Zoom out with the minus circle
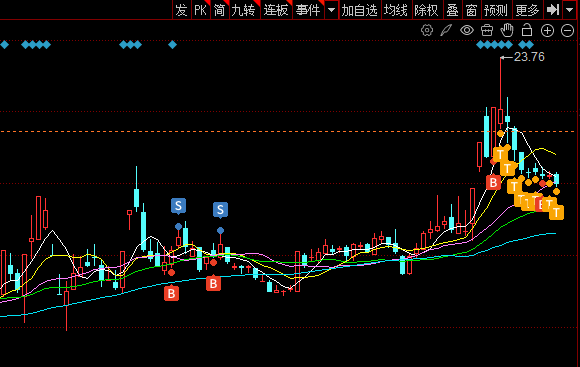The width and height of the screenshot is (580, 367). point(567,30)
